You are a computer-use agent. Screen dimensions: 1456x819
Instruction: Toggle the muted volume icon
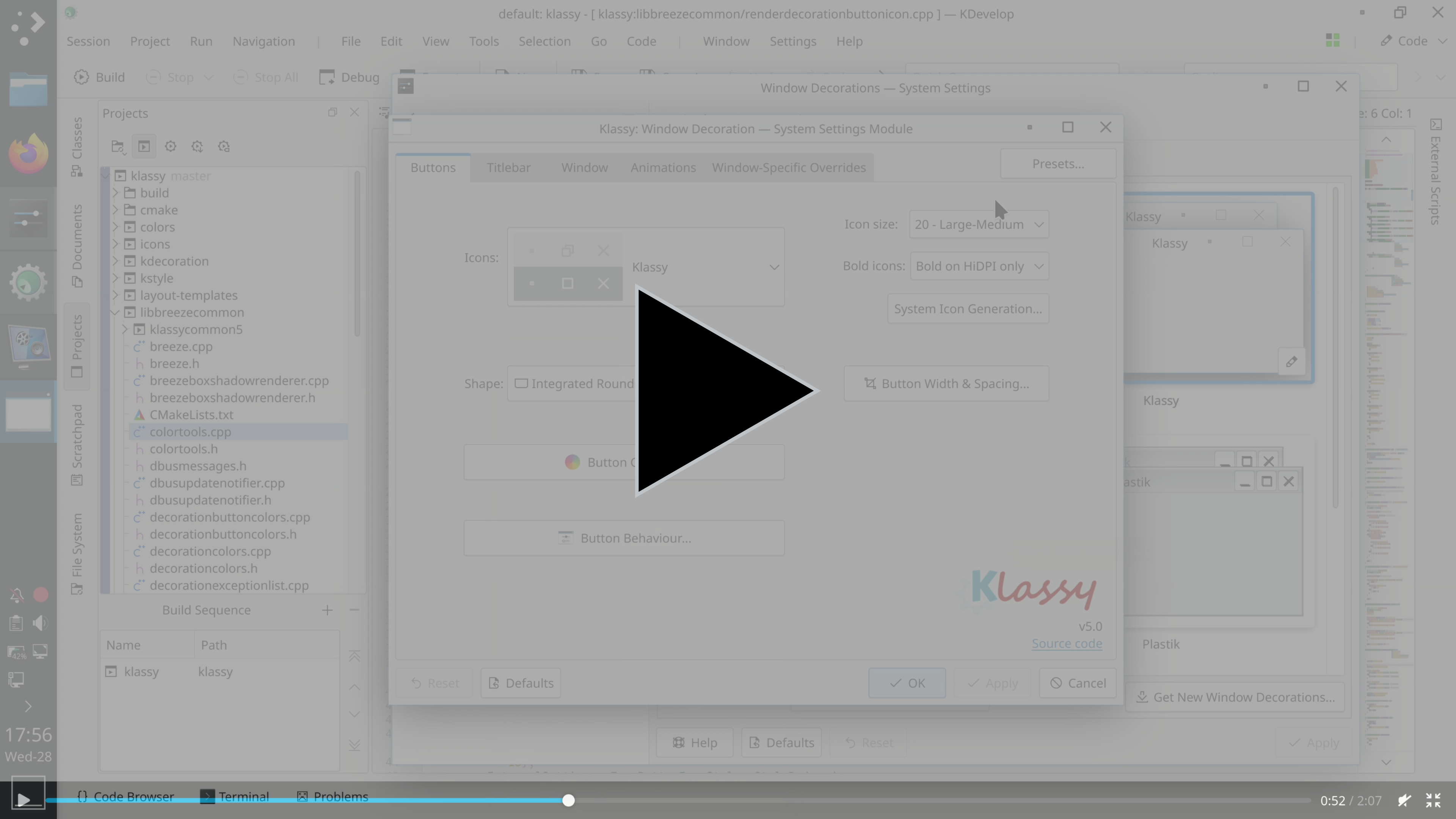[x=1404, y=800]
